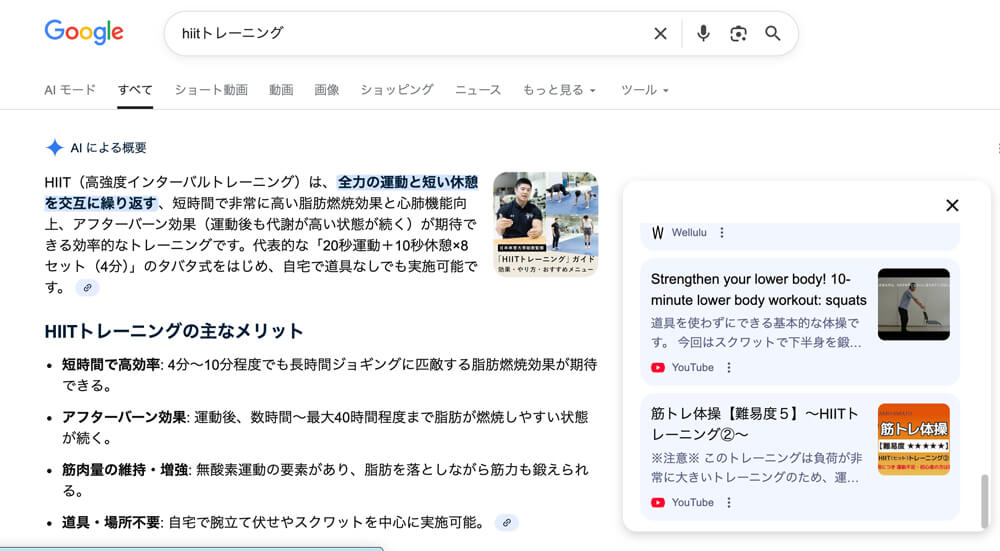This screenshot has height=551, width=1000.
Task: Start voice search with the microphone icon
Action: click(703, 33)
